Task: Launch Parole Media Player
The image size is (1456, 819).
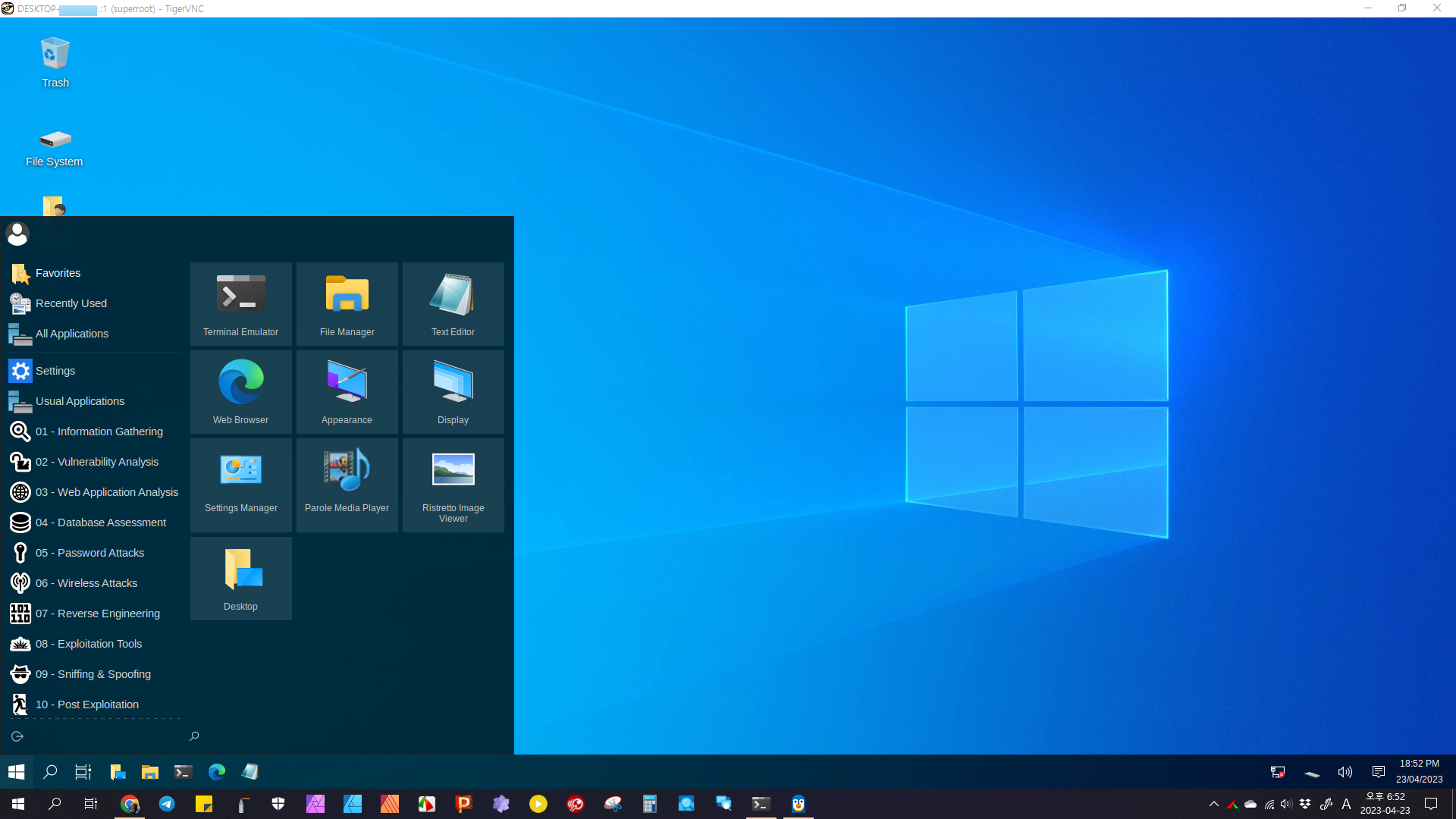Action: (x=347, y=484)
